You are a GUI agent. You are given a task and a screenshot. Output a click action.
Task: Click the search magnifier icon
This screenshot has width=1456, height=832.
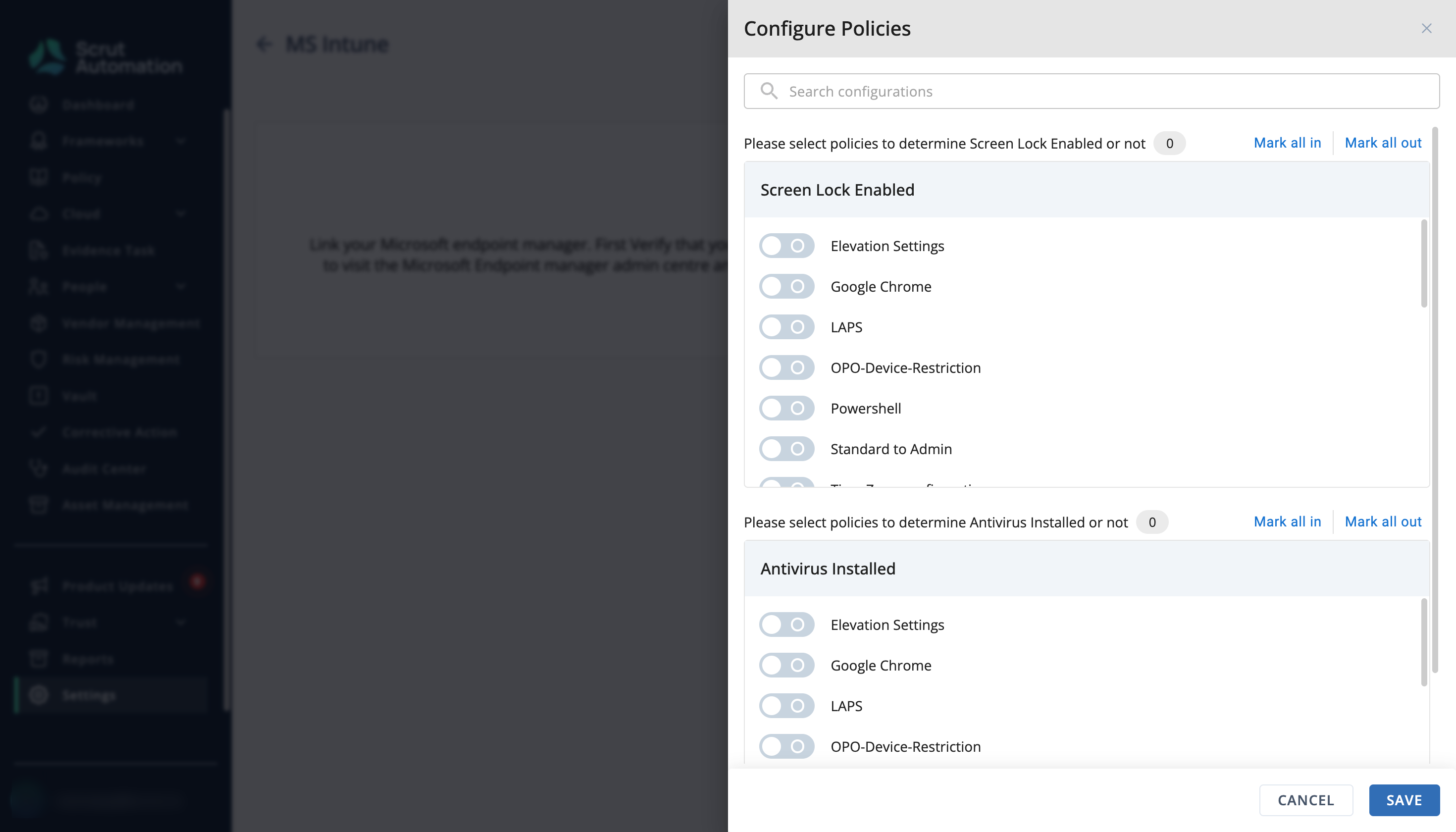[769, 91]
